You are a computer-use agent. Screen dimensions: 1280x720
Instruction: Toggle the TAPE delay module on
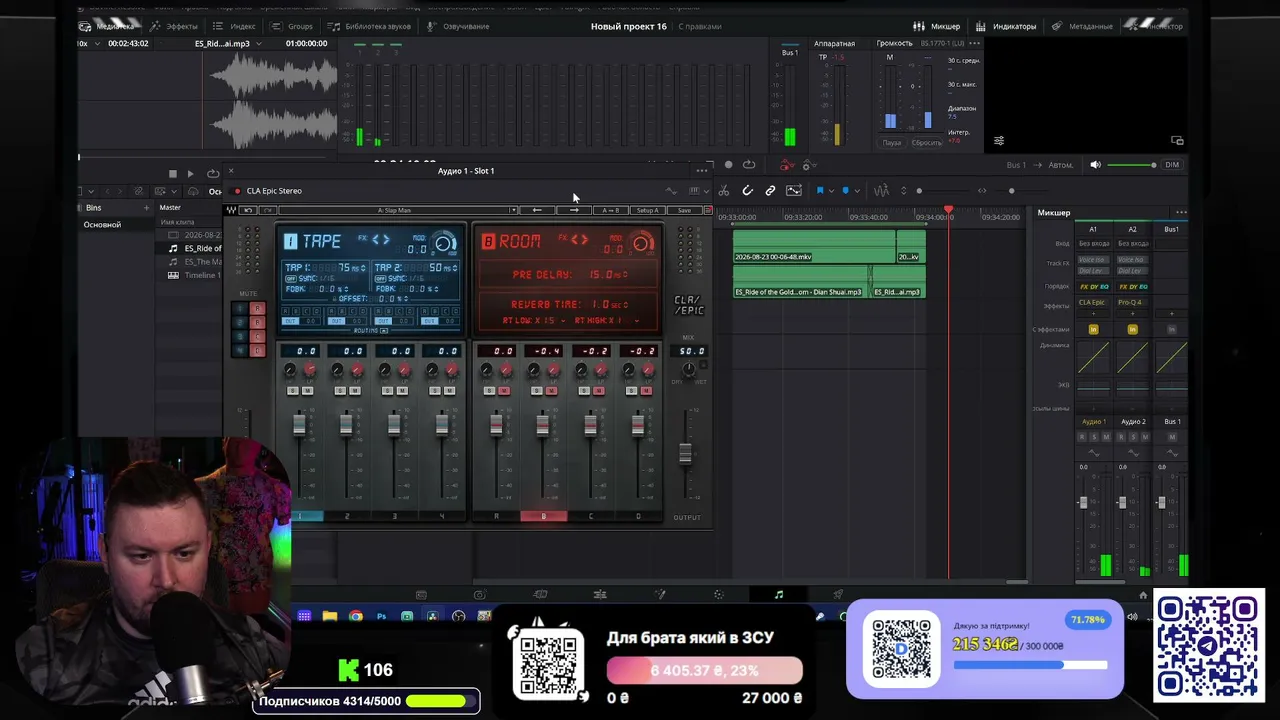click(x=290, y=241)
